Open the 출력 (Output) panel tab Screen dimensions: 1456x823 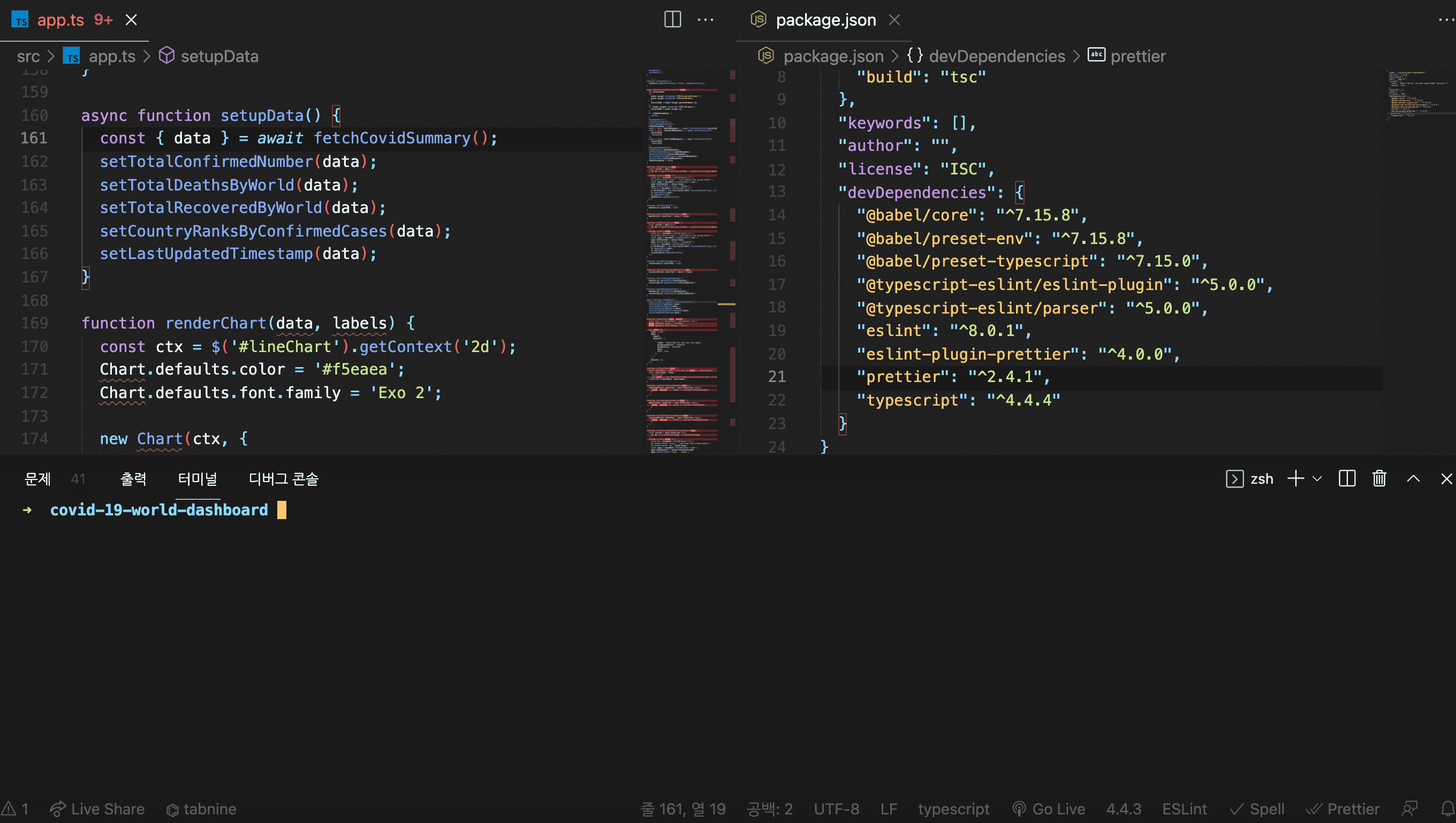point(133,479)
